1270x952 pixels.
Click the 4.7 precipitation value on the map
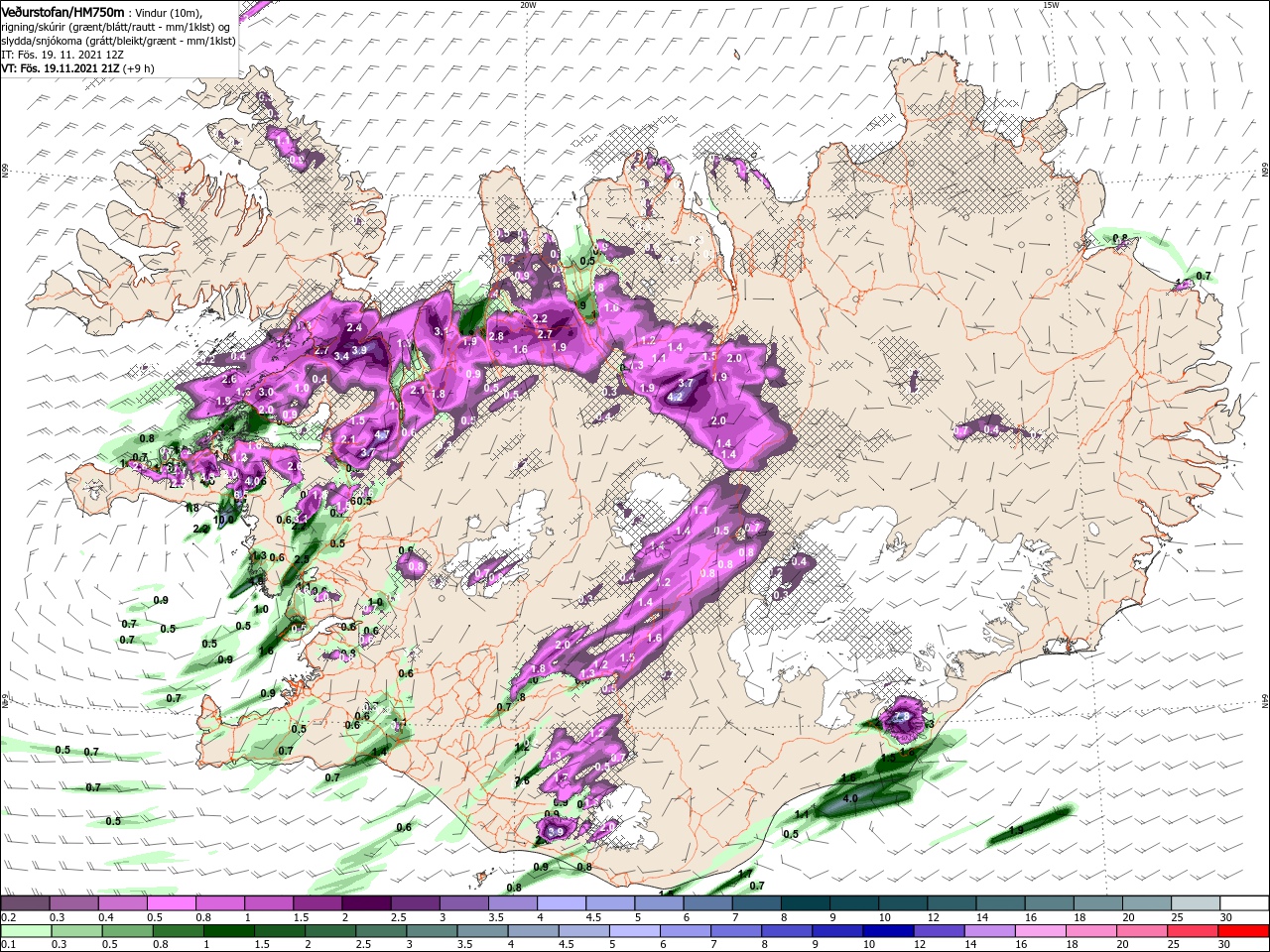point(382,434)
